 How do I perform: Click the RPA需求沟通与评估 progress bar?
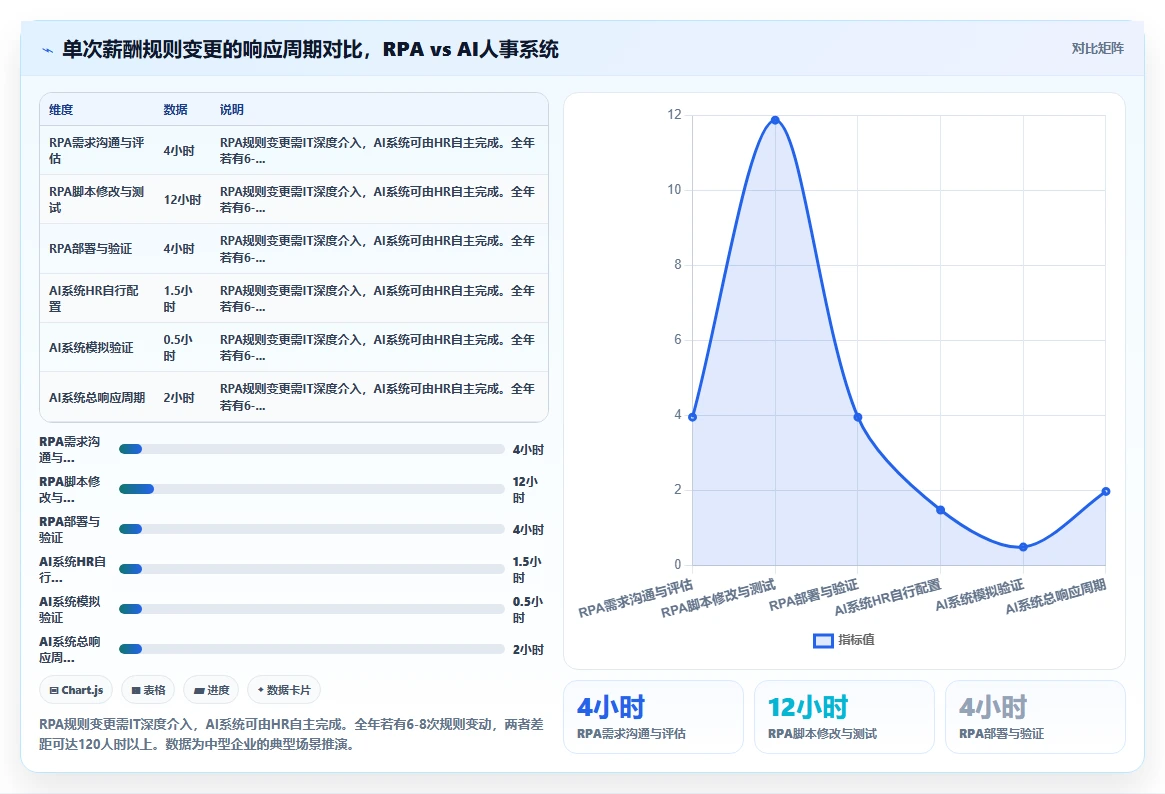[311, 449]
